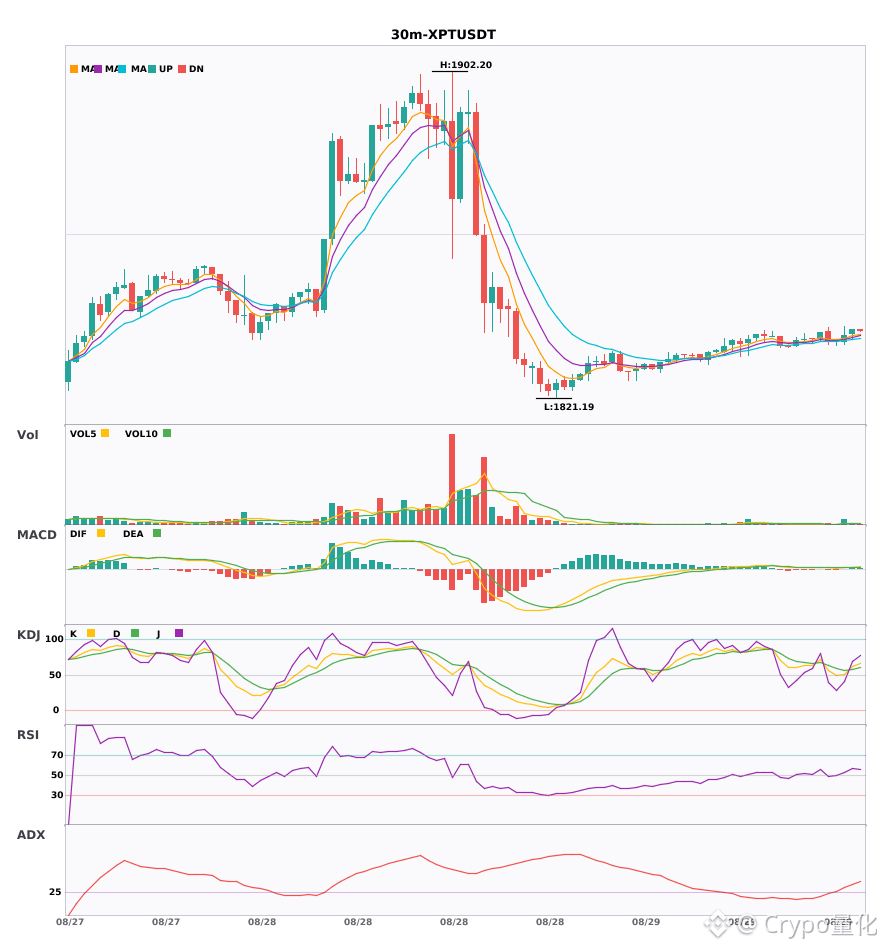Click the H:1902.20 high price label

click(466, 65)
